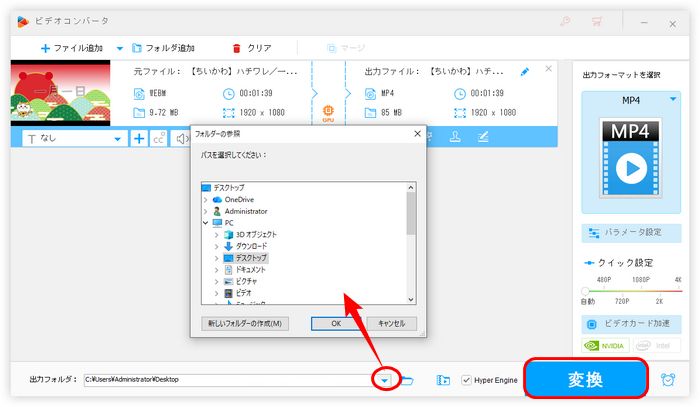Click the video clip icon beside Hyper Engine
The width and height of the screenshot is (700, 407).
pos(443,380)
